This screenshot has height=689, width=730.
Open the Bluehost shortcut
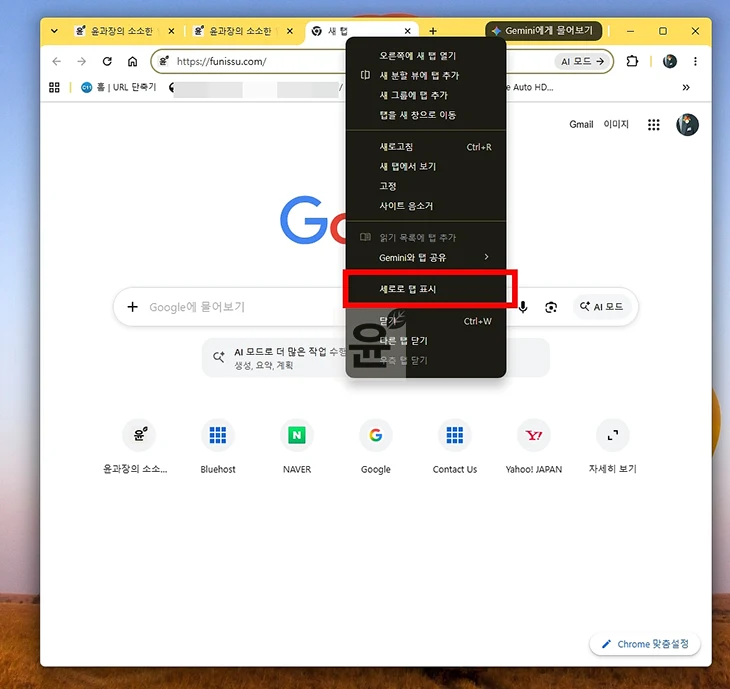[218, 446]
